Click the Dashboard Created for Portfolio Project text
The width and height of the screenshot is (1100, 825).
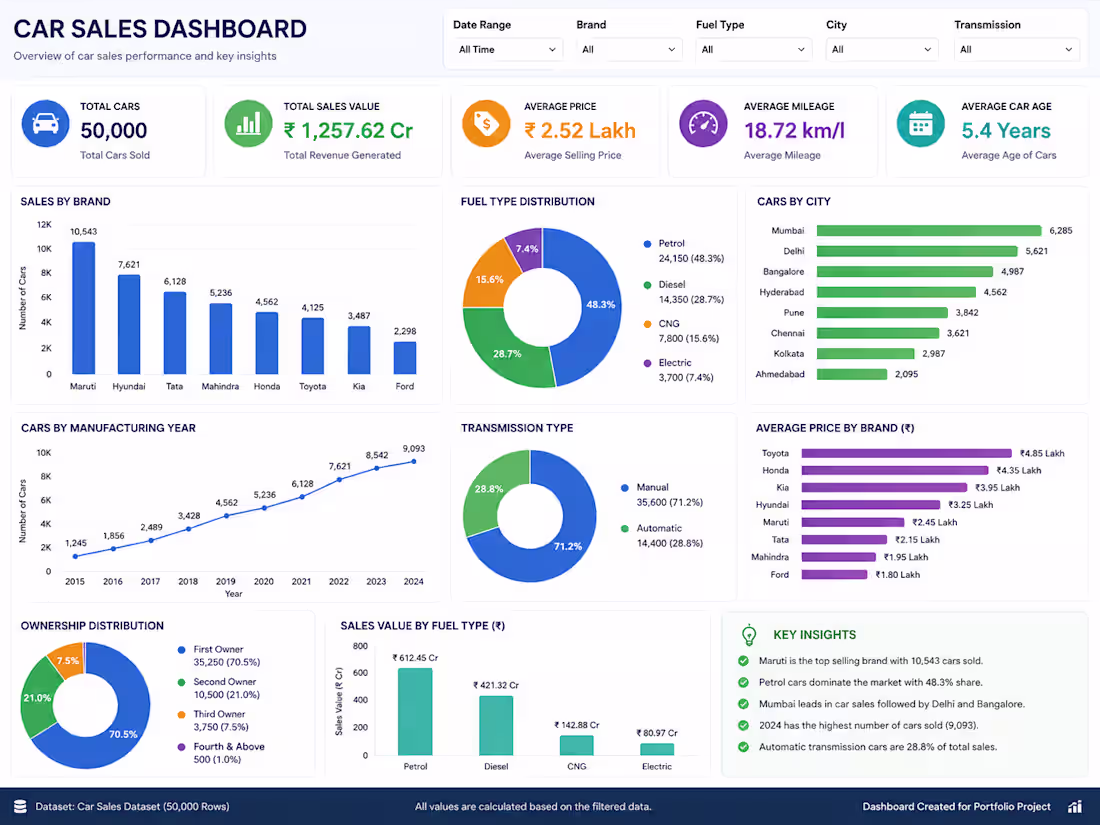[x=956, y=807]
